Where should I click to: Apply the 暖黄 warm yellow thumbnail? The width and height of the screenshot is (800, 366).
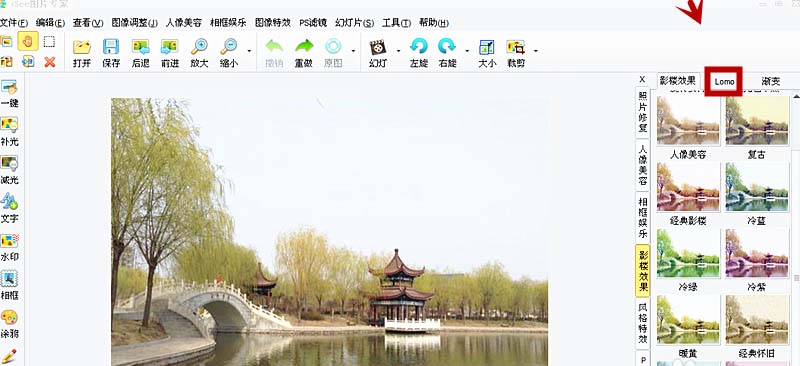688,320
